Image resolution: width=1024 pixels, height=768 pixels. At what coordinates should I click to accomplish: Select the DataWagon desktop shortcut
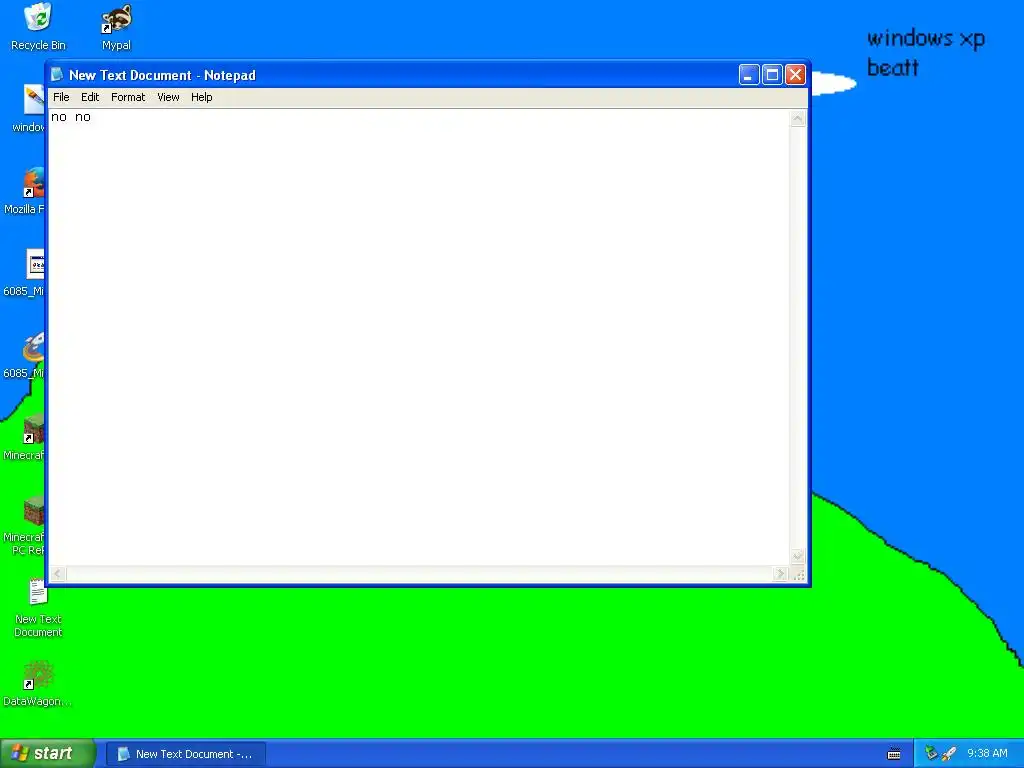click(37, 683)
